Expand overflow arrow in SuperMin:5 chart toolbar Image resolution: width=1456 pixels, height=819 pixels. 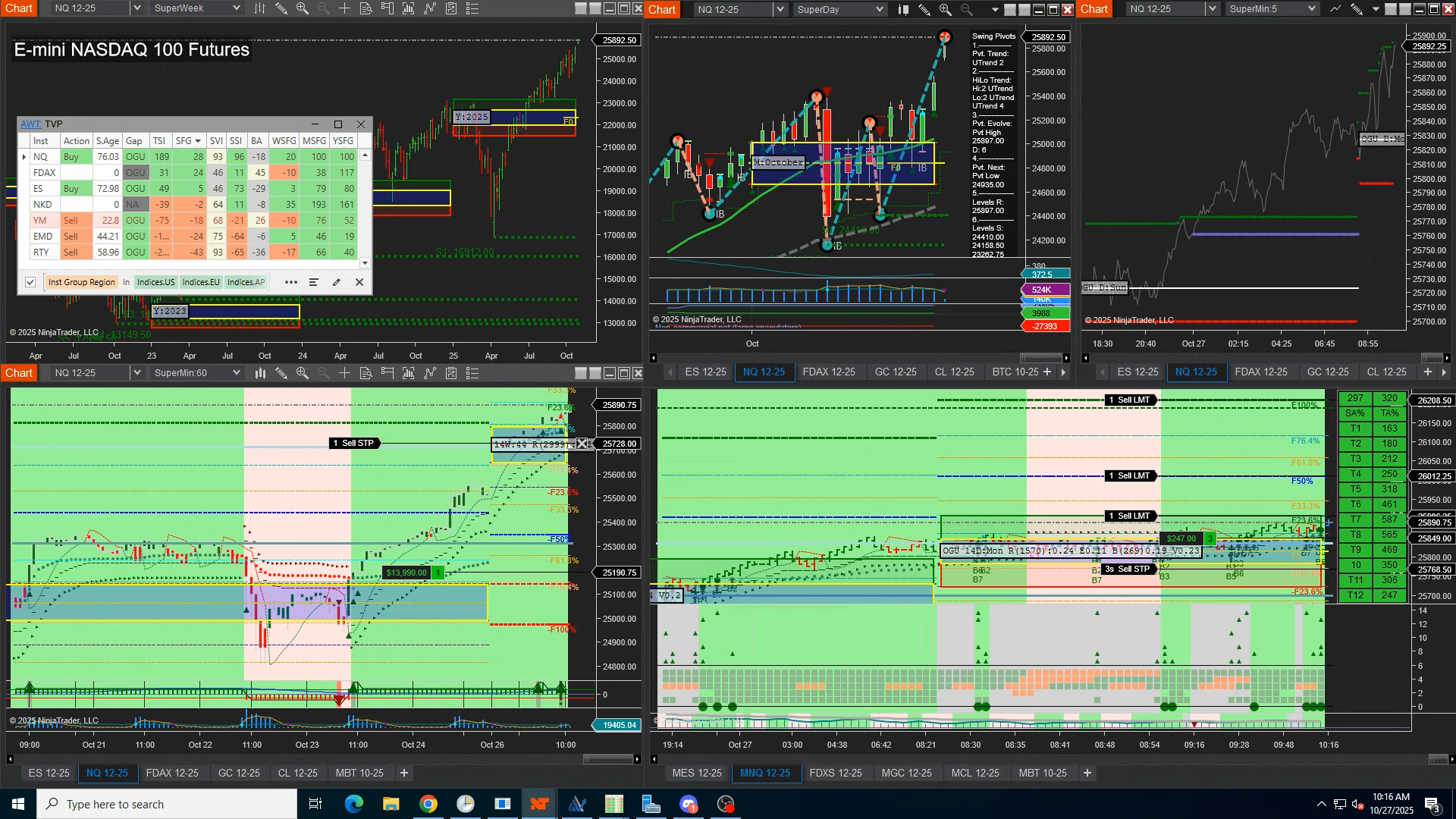coord(1376,10)
